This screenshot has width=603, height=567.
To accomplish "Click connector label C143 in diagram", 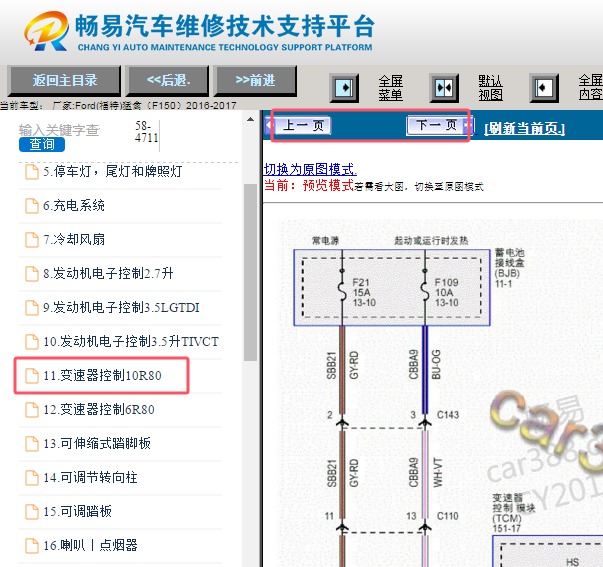I will tap(448, 415).
